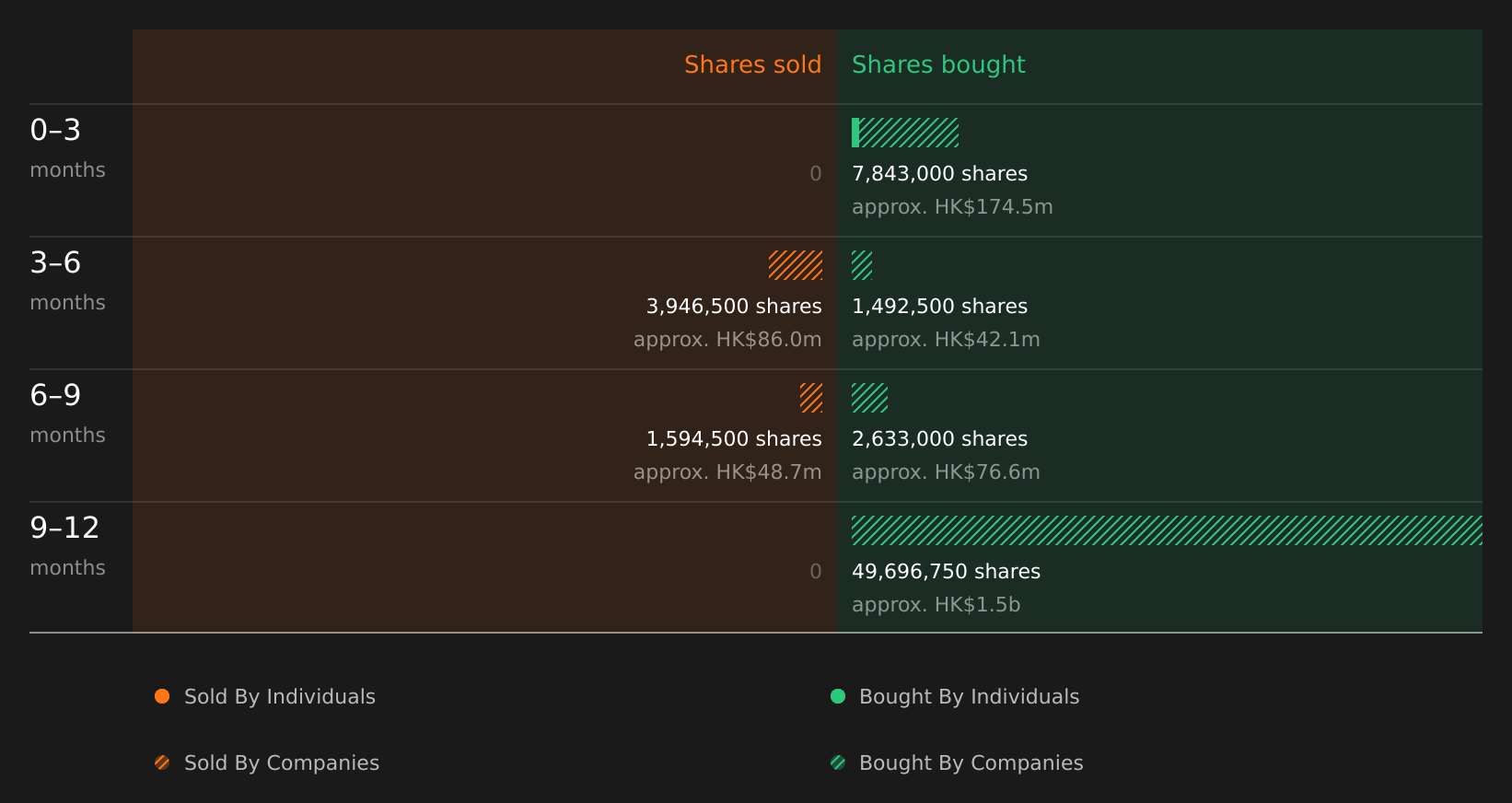Select the 2,633,000 shares value
Screen dimensions: 1512x803
939,439
